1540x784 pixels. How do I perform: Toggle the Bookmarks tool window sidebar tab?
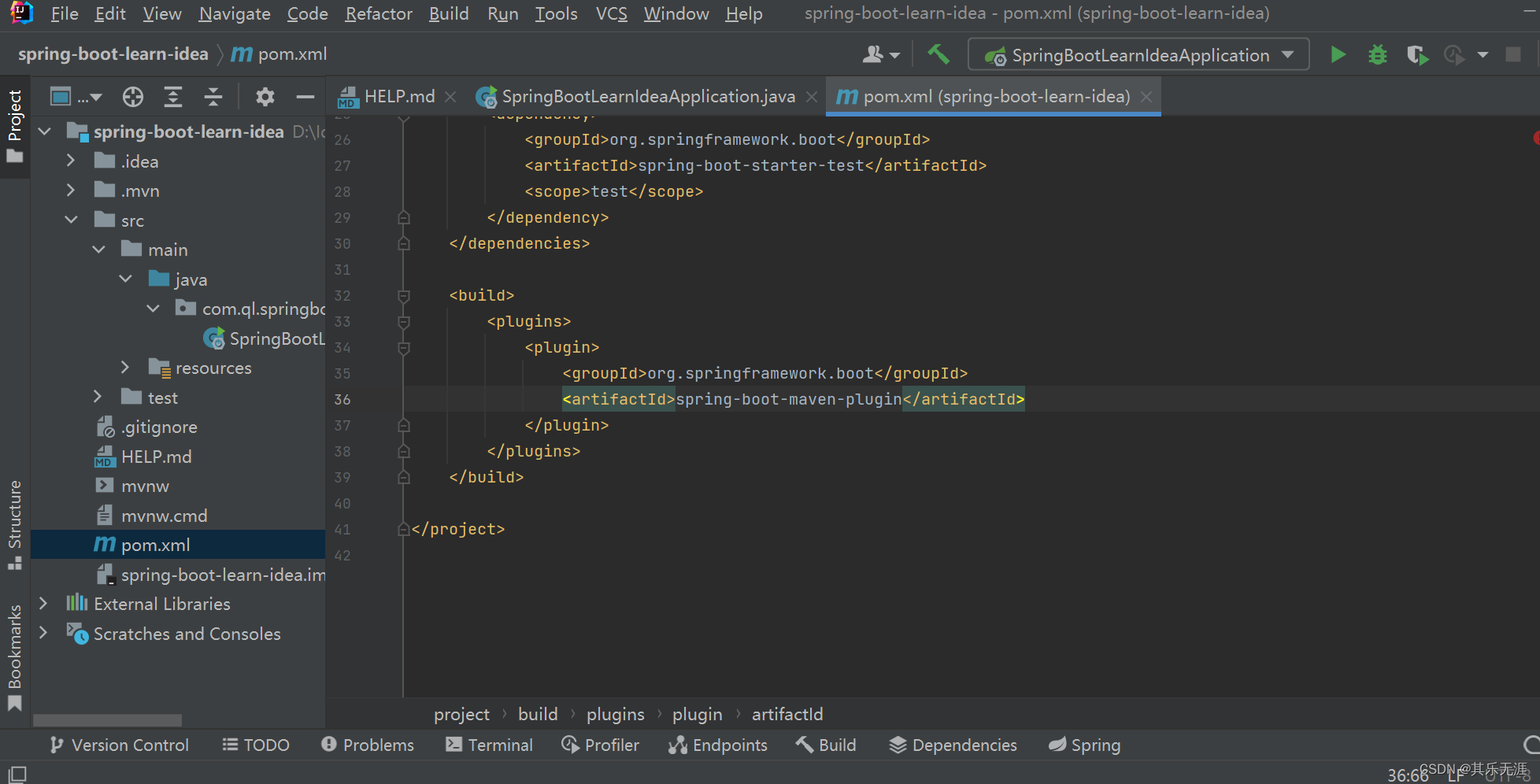(15, 656)
